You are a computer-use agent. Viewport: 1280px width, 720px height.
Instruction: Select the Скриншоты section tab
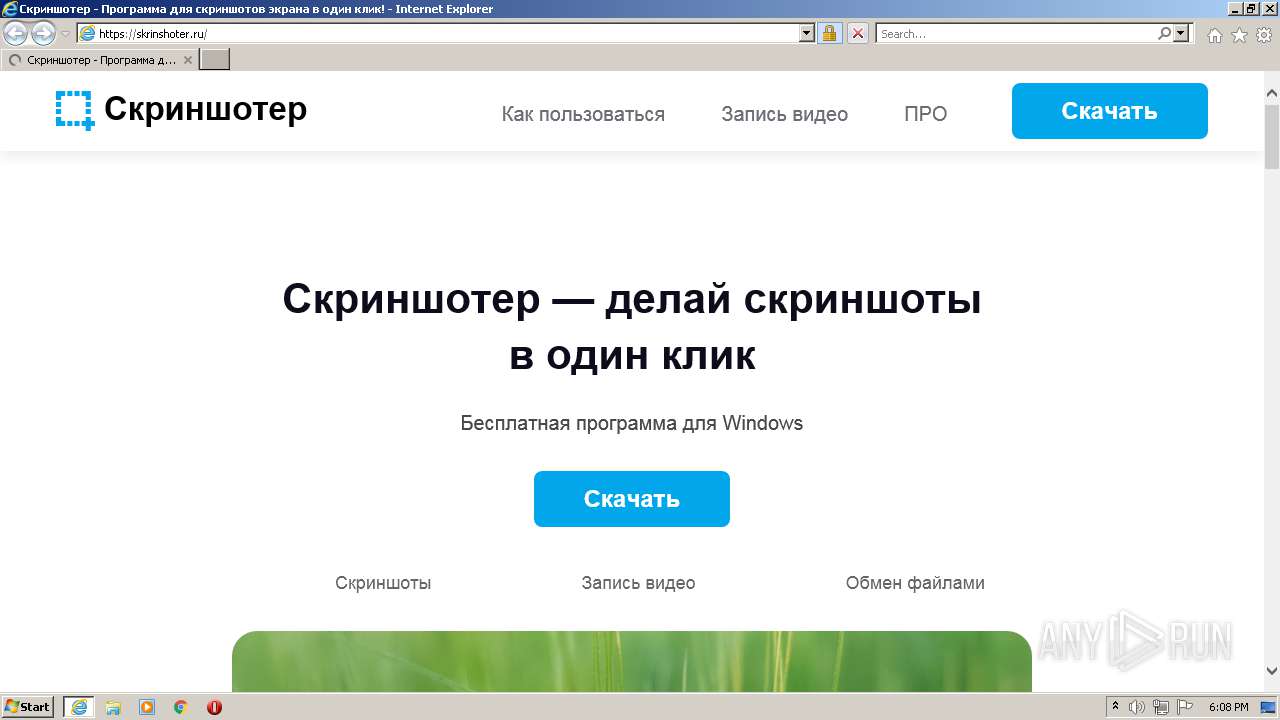383,583
